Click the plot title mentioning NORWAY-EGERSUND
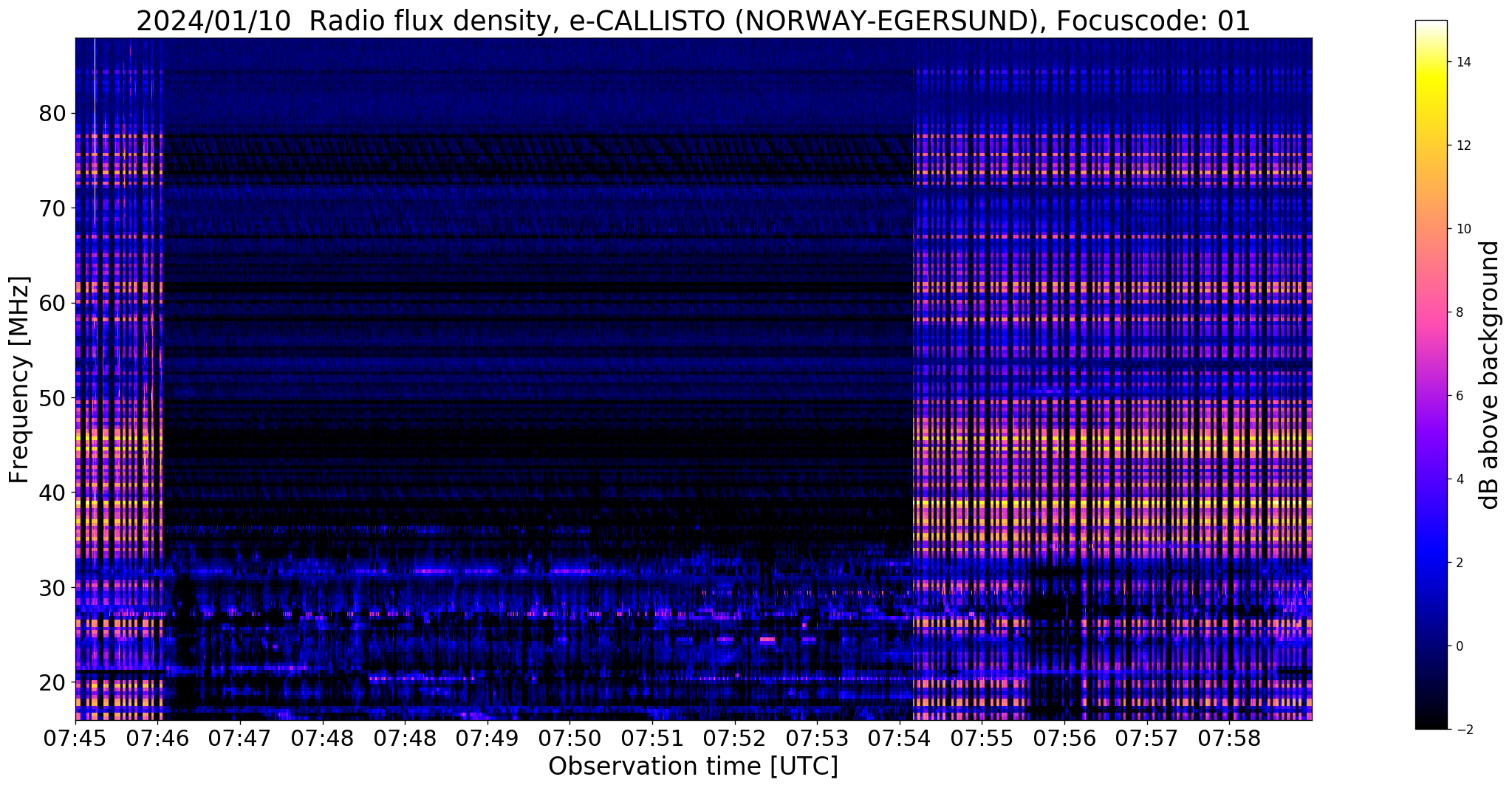 (693, 21)
